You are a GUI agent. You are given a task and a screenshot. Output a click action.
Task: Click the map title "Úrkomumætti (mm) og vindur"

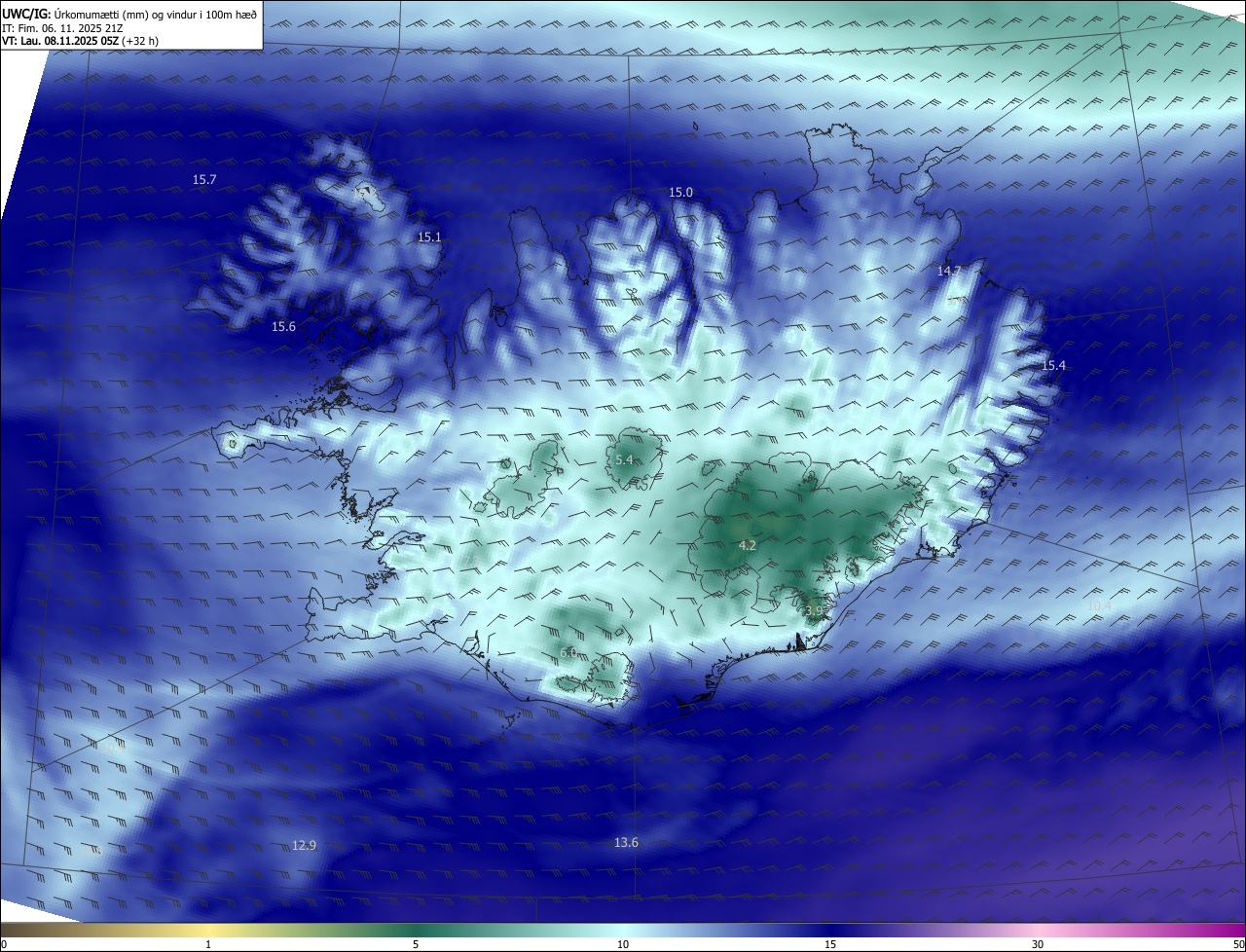[123, 14]
